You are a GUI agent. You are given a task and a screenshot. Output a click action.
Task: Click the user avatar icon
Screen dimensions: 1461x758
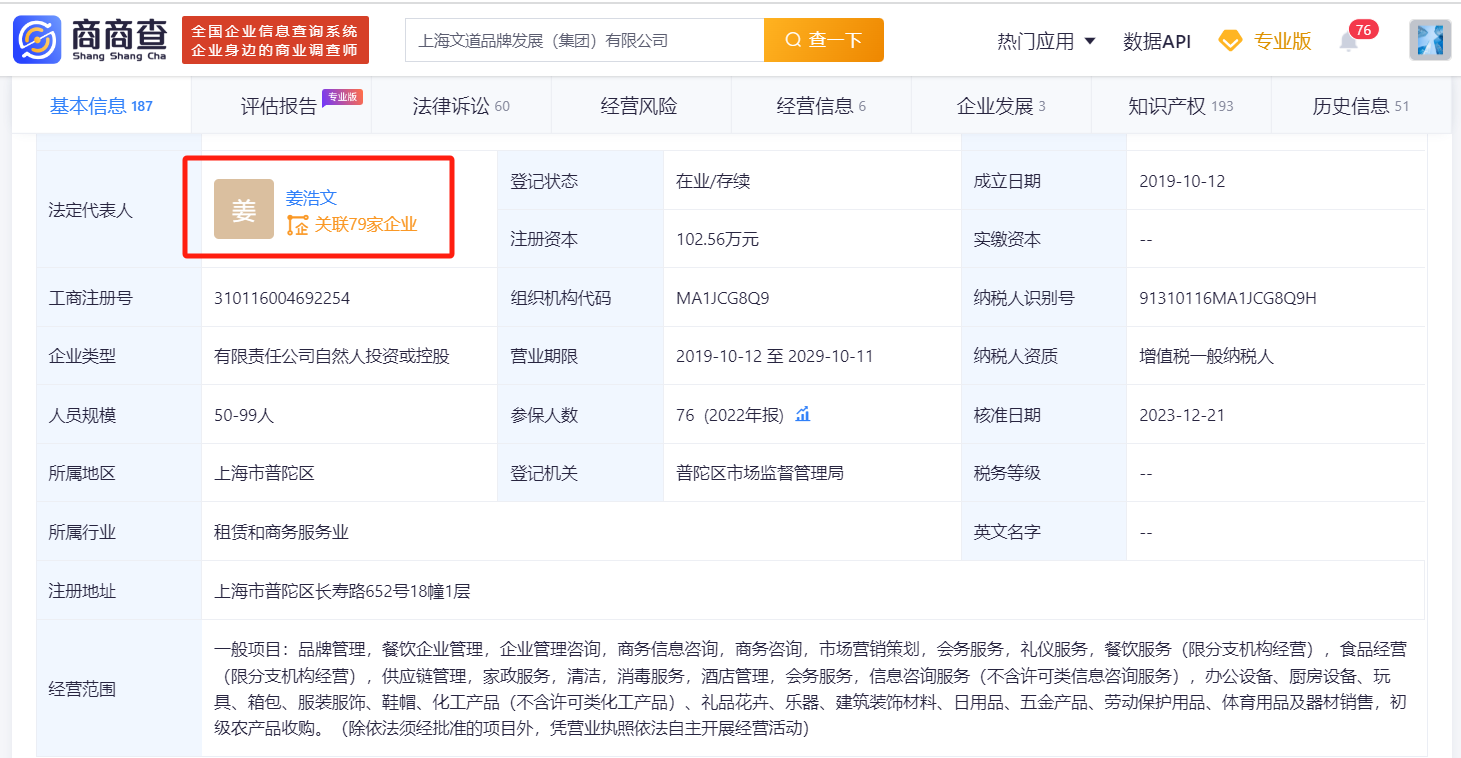pos(1430,40)
